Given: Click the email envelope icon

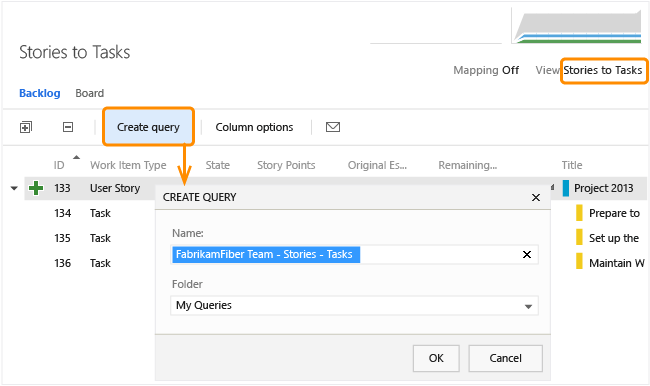Looking at the screenshot, I should click(x=333, y=127).
